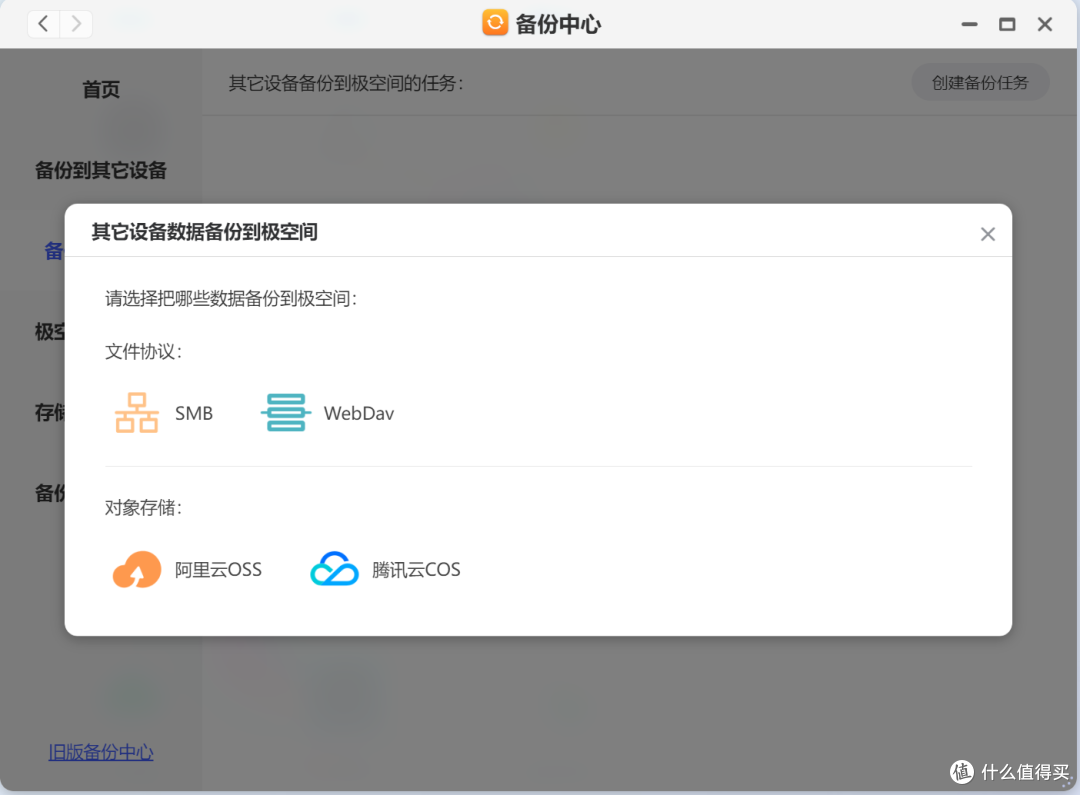Click the 创建备份任务 button
The height and width of the screenshot is (795, 1080).
(980, 83)
